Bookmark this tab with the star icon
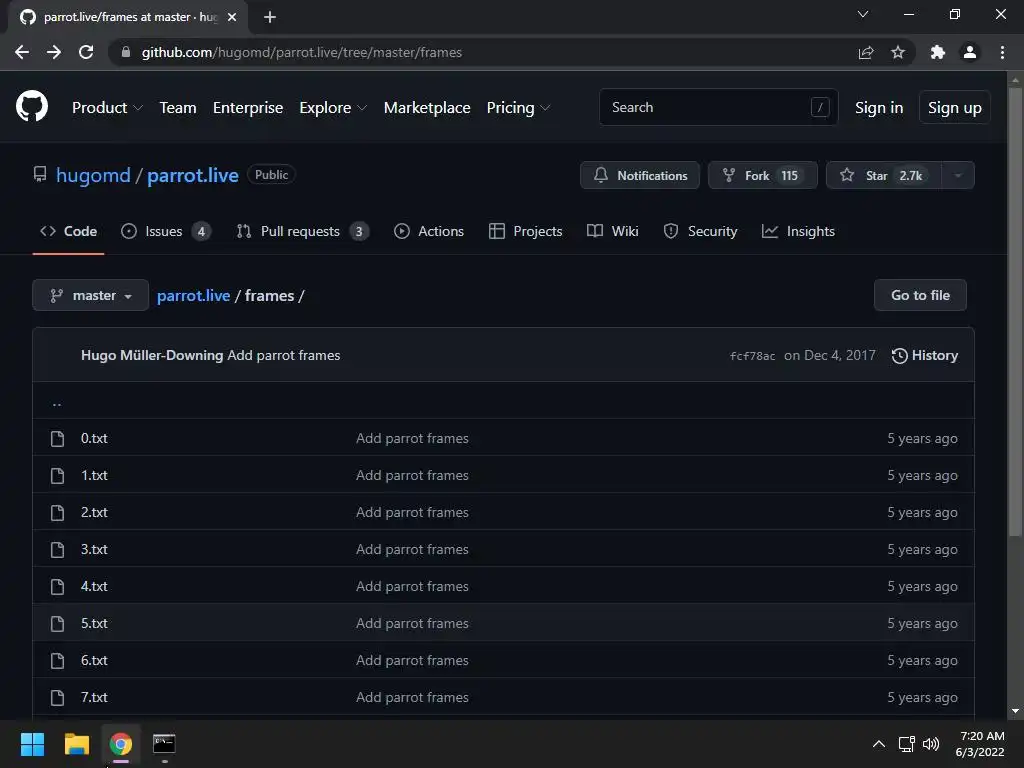 coord(898,52)
